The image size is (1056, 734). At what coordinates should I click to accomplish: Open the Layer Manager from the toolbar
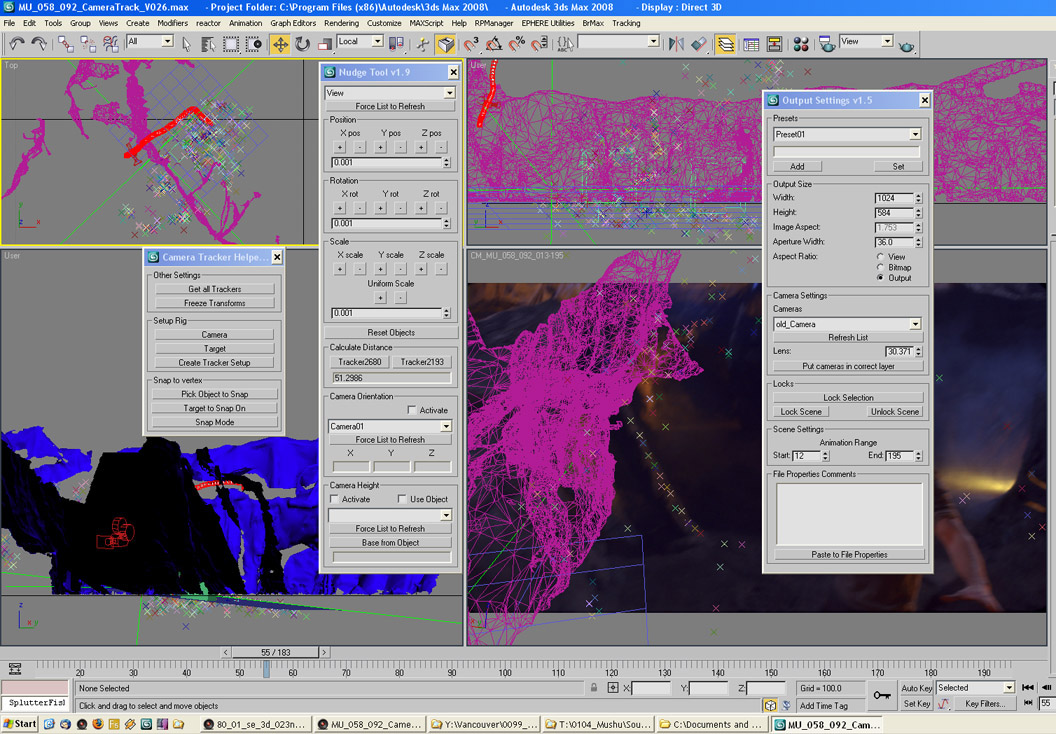point(725,44)
